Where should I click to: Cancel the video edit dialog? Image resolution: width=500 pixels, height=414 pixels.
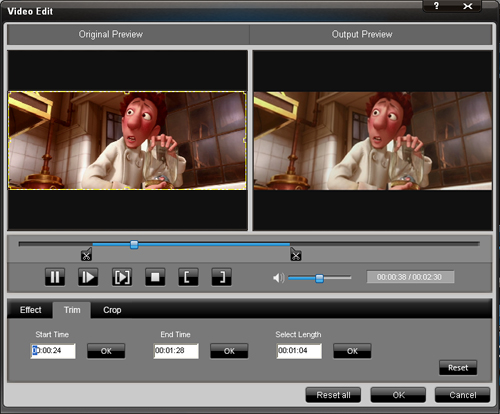coord(463,395)
